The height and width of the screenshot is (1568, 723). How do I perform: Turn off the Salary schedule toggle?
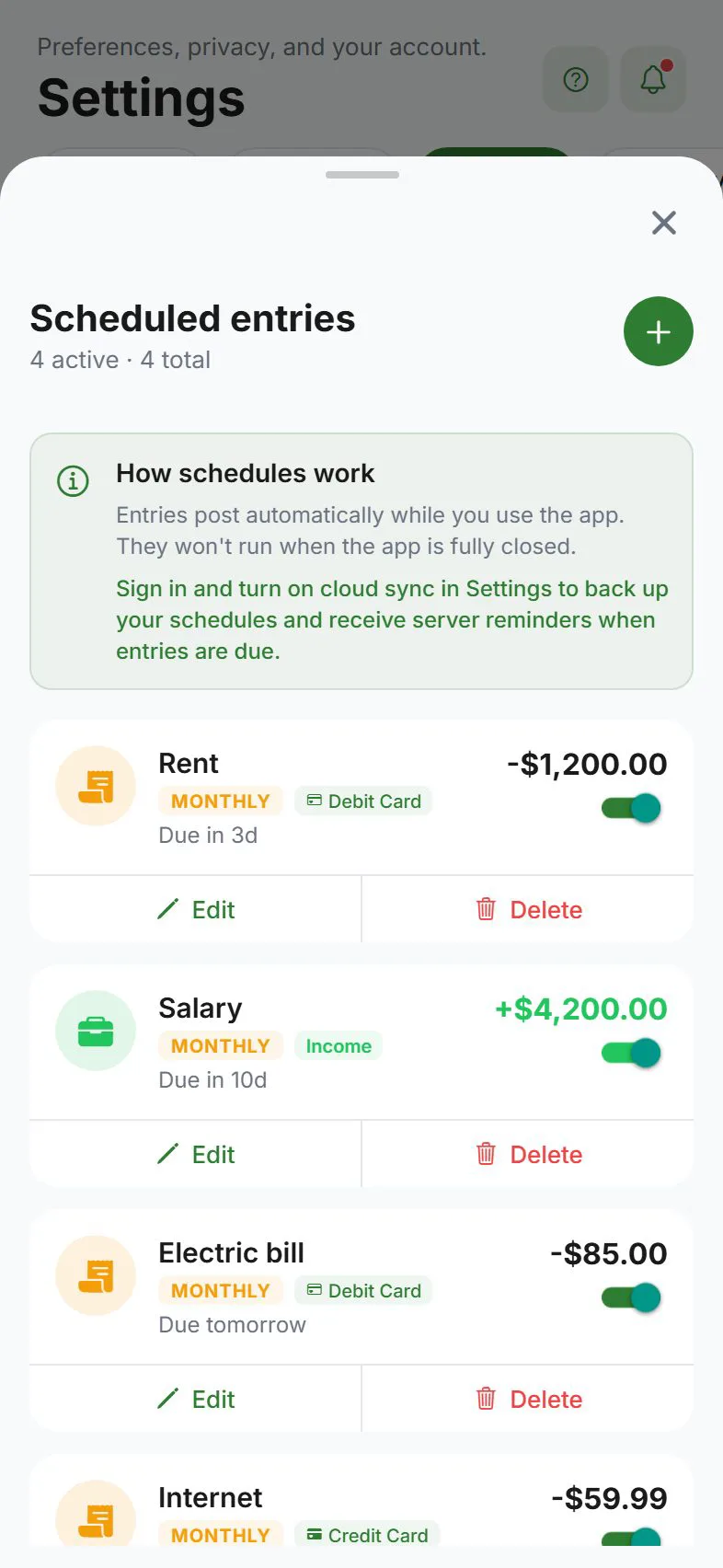click(631, 1053)
